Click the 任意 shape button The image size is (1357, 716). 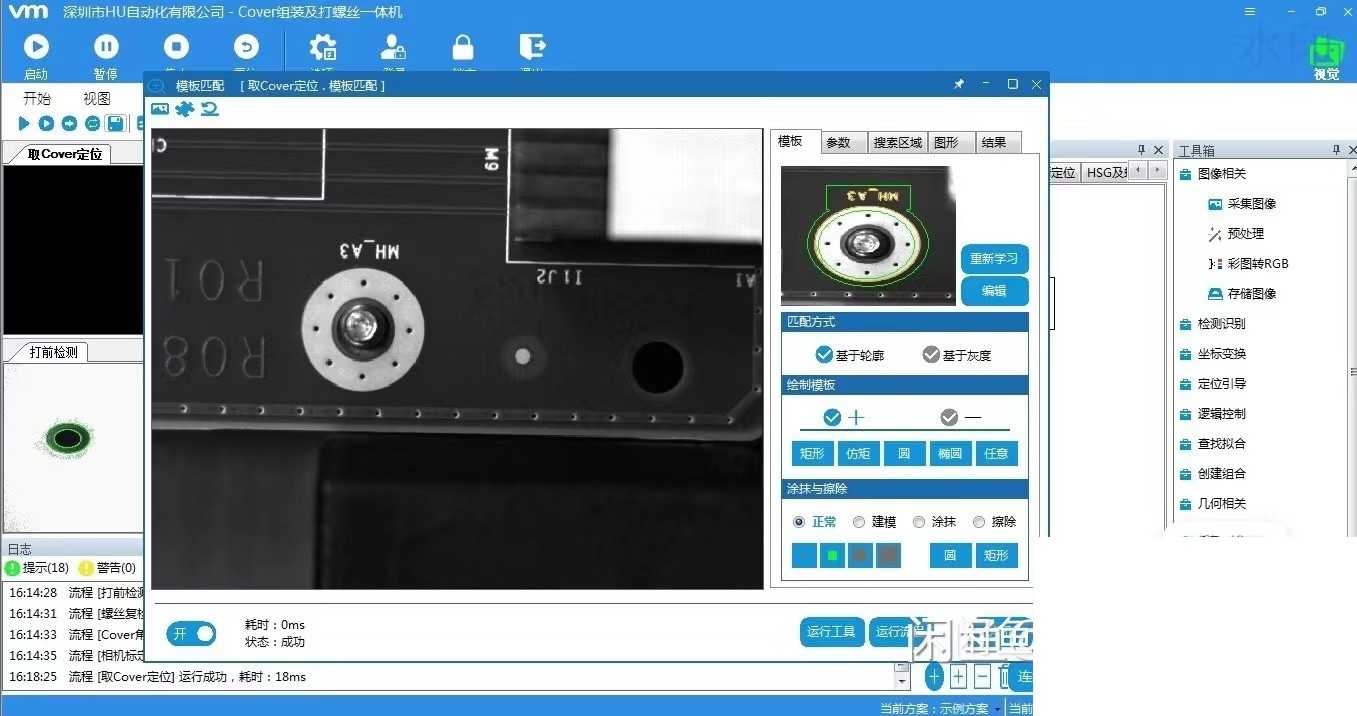[x=997, y=453]
